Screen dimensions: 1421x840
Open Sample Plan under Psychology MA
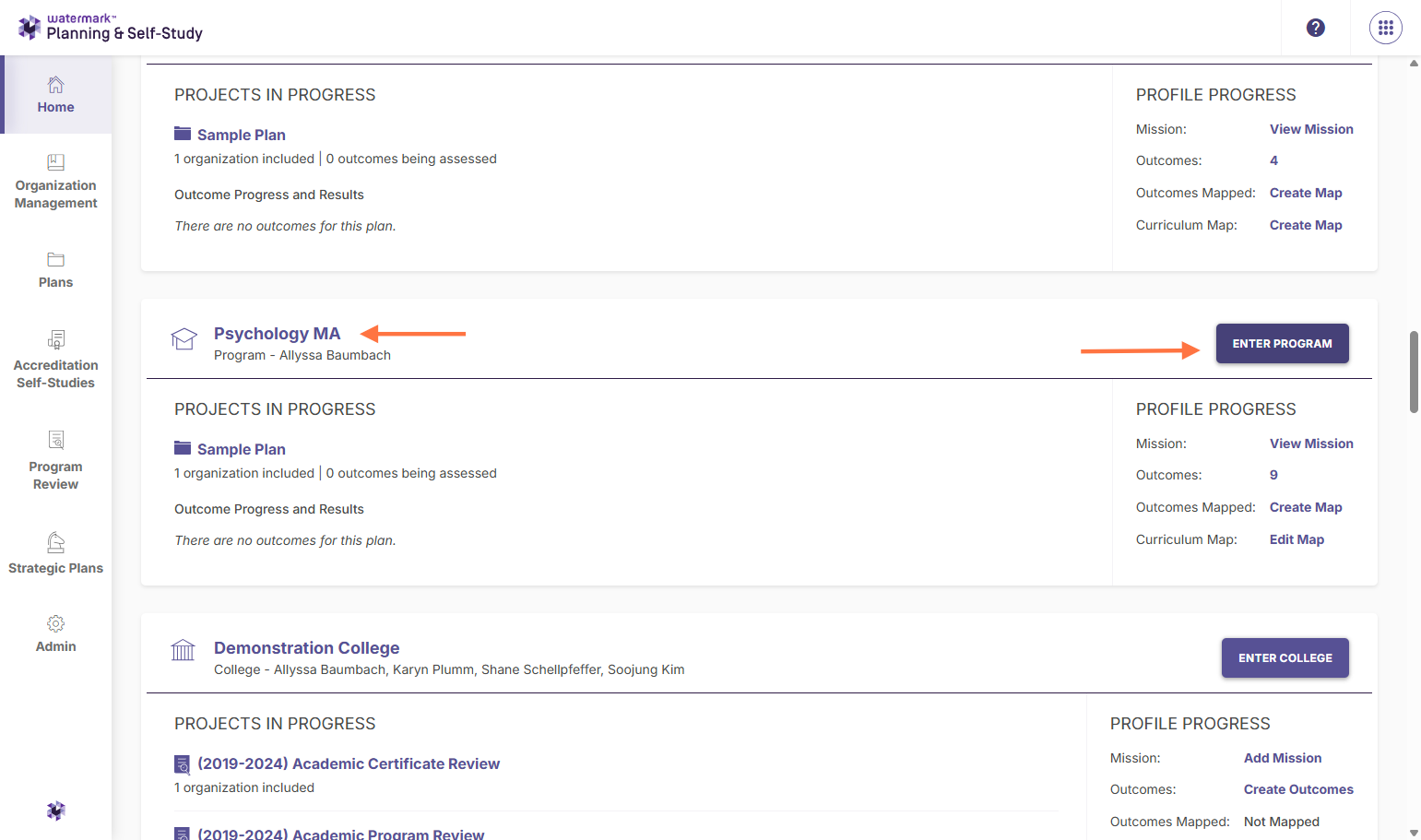(x=242, y=449)
